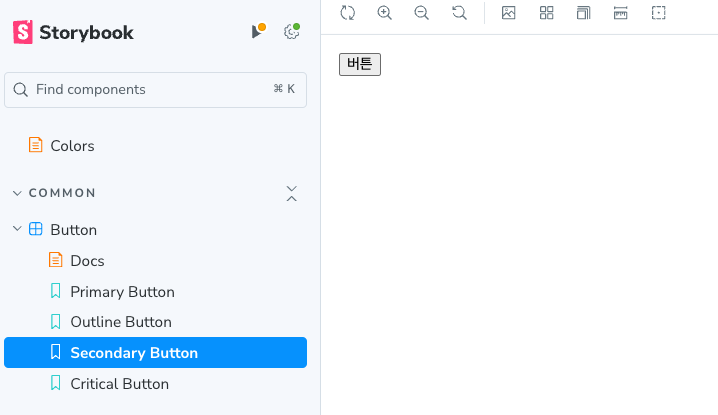Viewport: 718px width, 415px height.
Task: Click the expand/collapse all arrows beside COMMON
Action: coord(292,194)
